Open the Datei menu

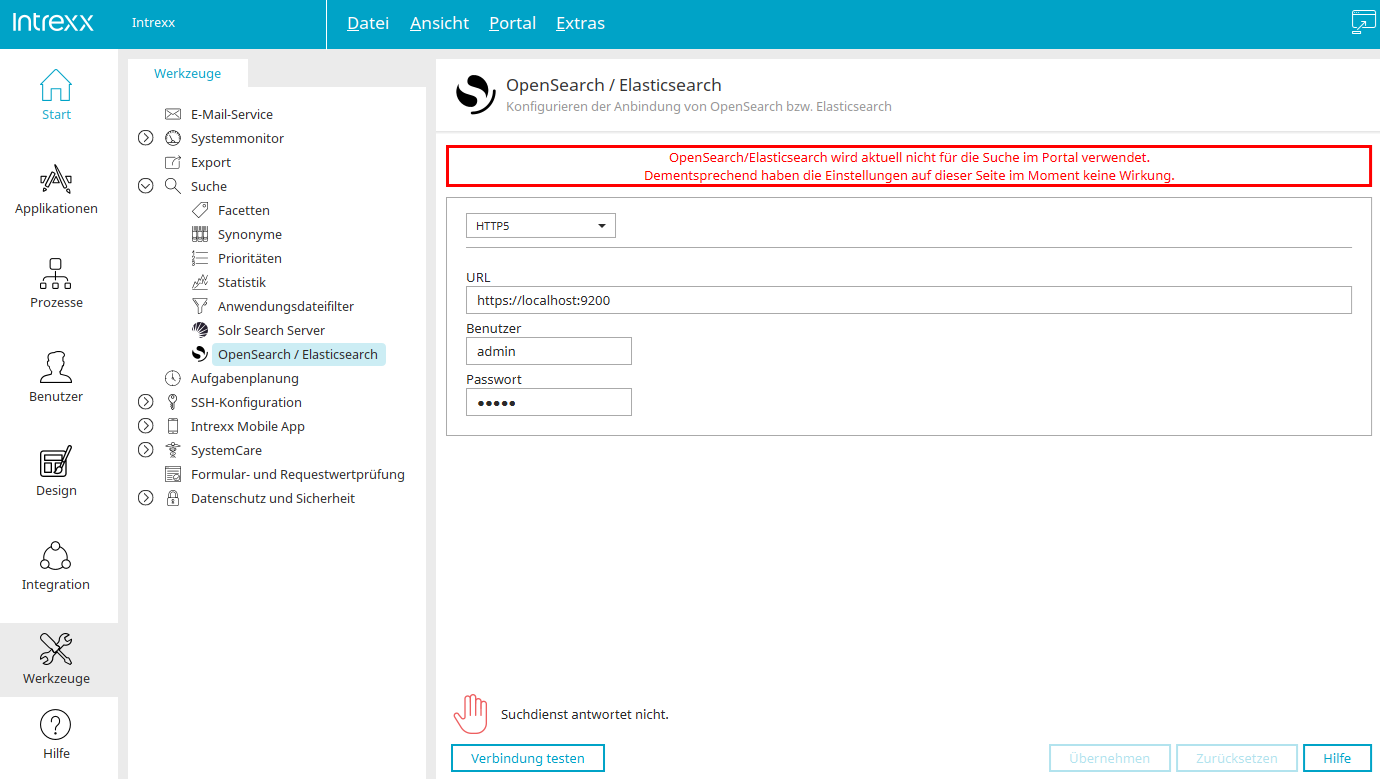pos(368,23)
